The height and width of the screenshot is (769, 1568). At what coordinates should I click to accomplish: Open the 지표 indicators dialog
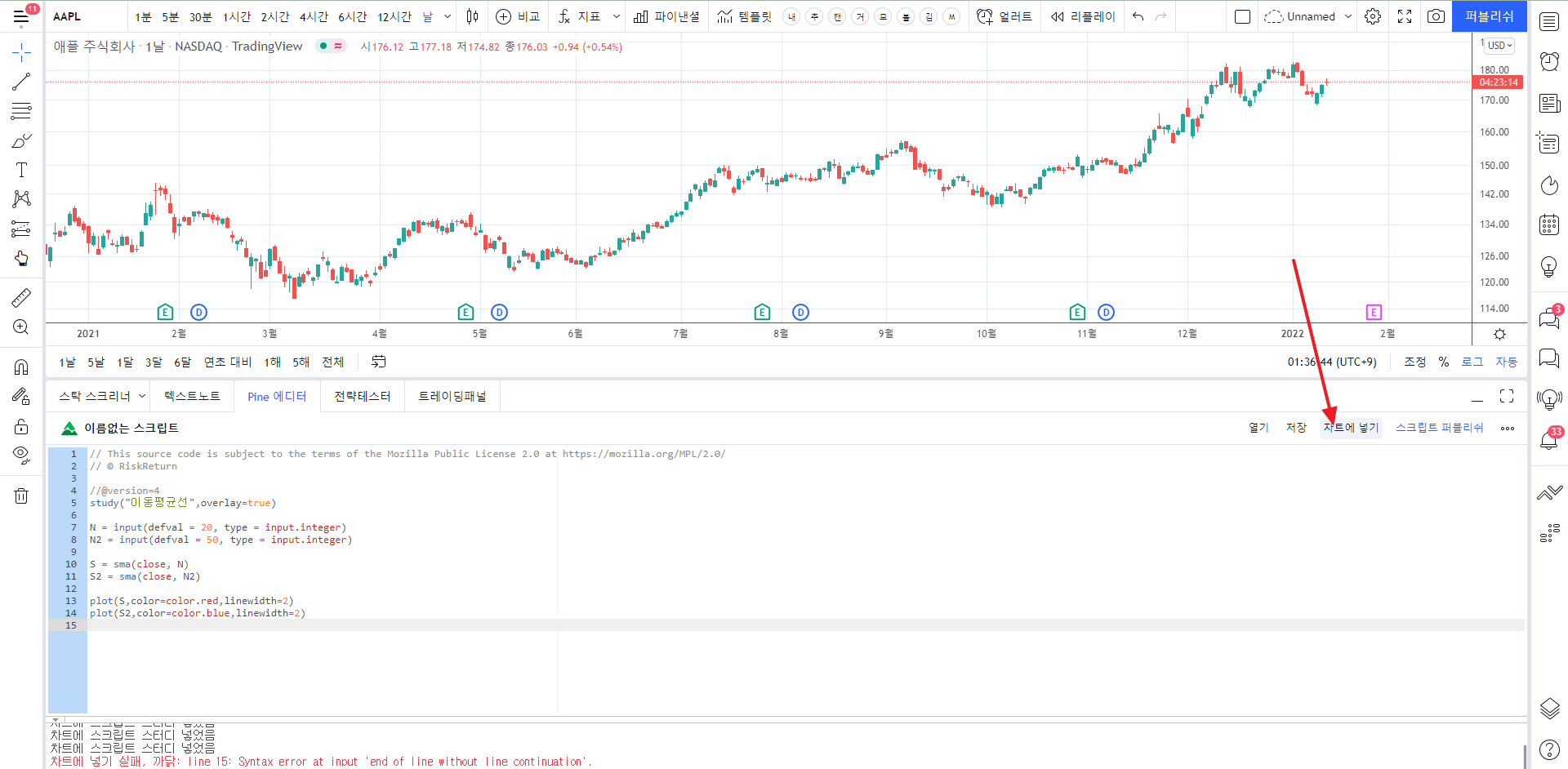579,16
